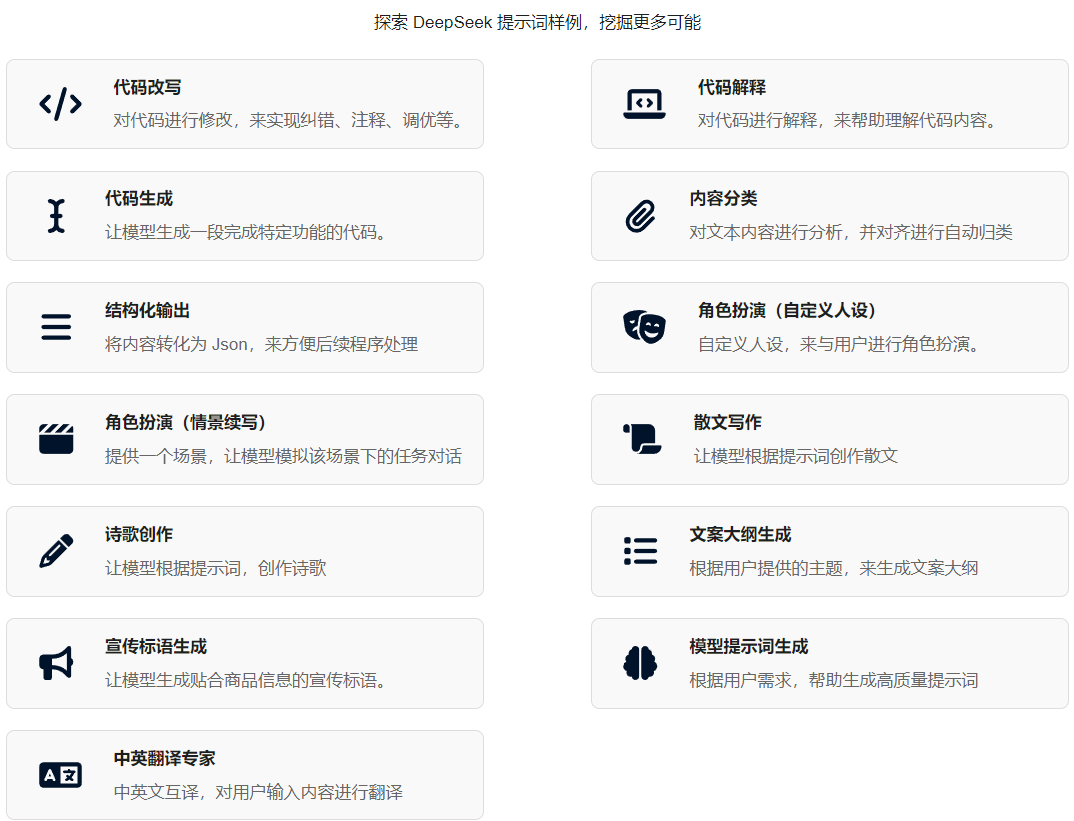Click the language translate icon for 中英翻译专家
1074x821 pixels.
coord(60,775)
